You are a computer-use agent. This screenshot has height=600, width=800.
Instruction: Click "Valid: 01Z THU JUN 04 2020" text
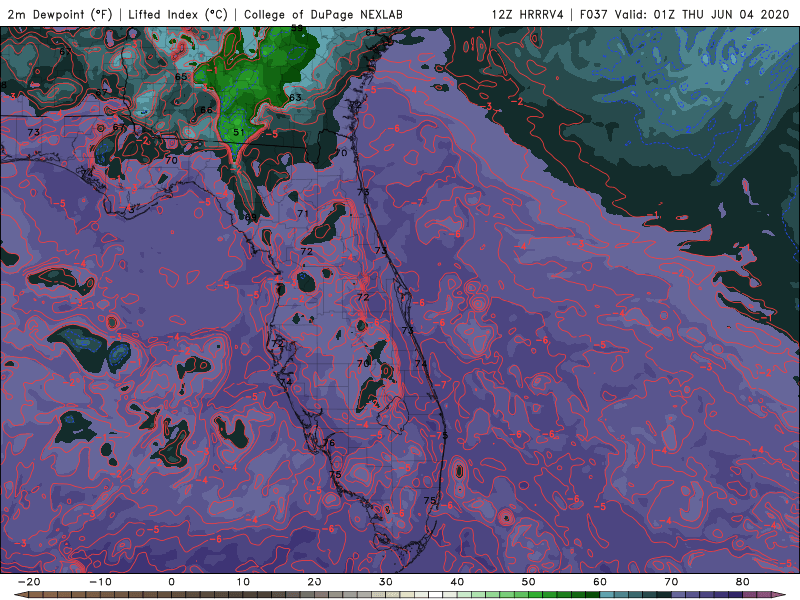click(702, 14)
